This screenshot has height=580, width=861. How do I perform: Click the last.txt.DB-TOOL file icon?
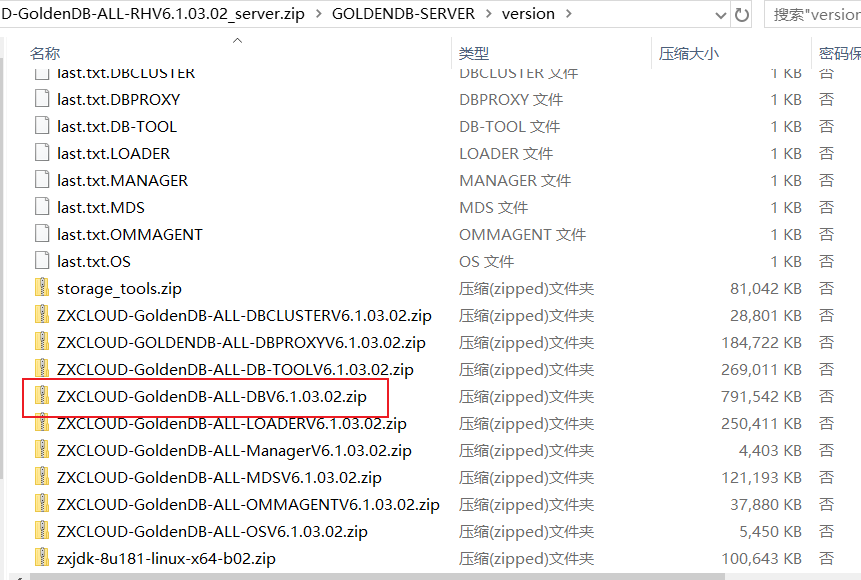pos(42,126)
